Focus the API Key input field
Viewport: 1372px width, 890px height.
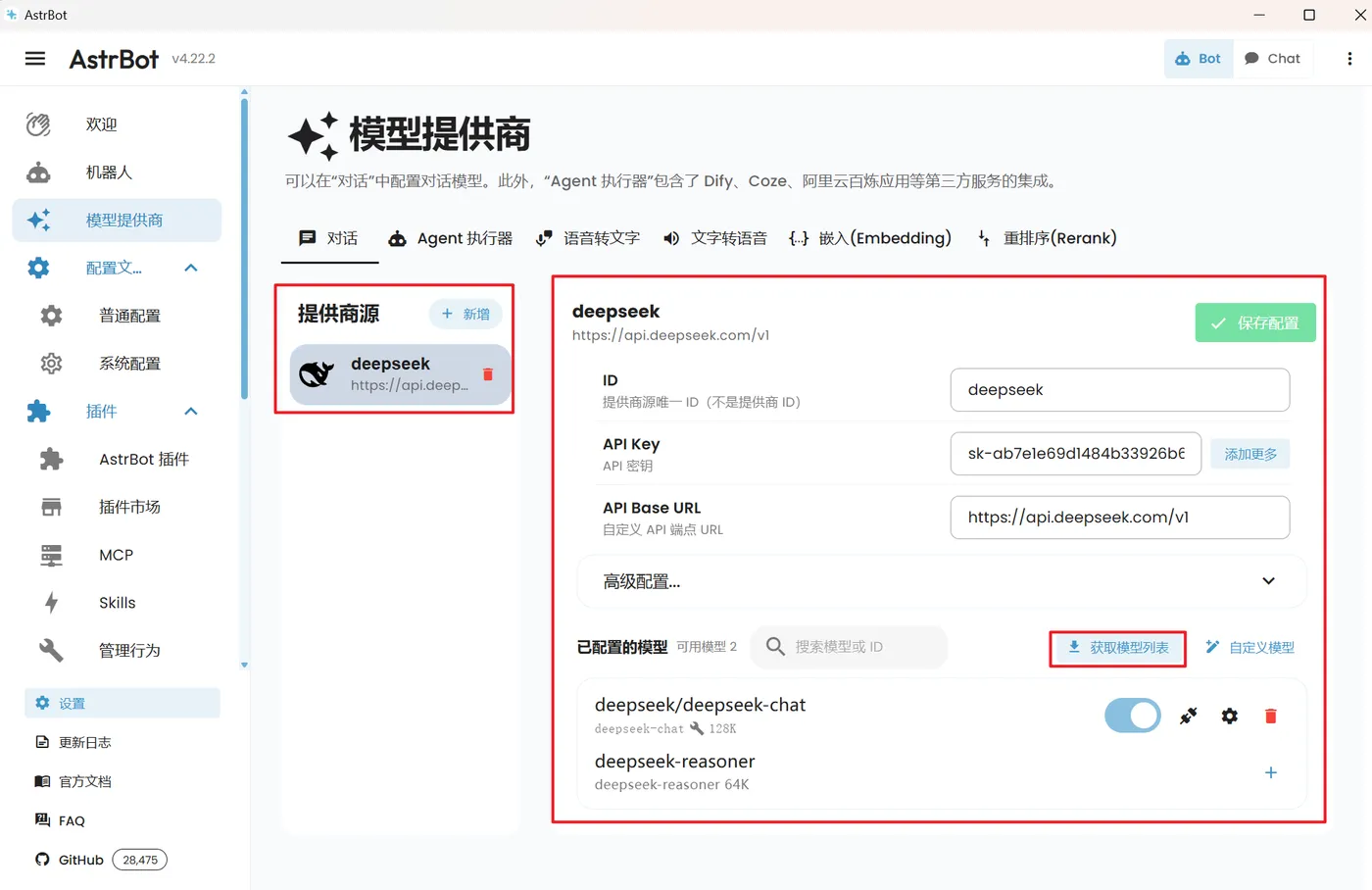point(1076,454)
